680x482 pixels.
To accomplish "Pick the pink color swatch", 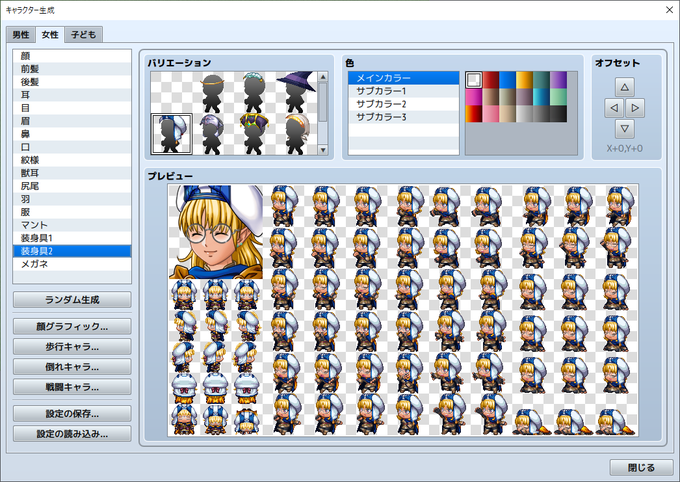I will (x=491, y=114).
